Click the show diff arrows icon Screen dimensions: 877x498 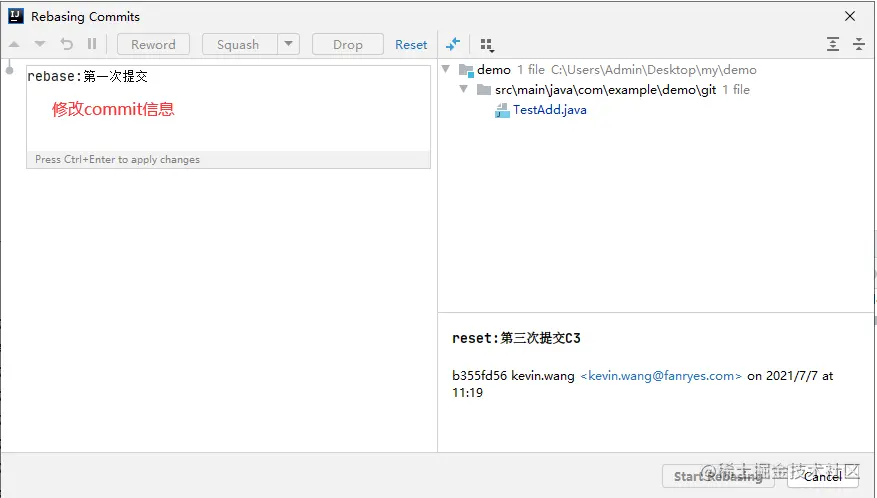(x=452, y=44)
